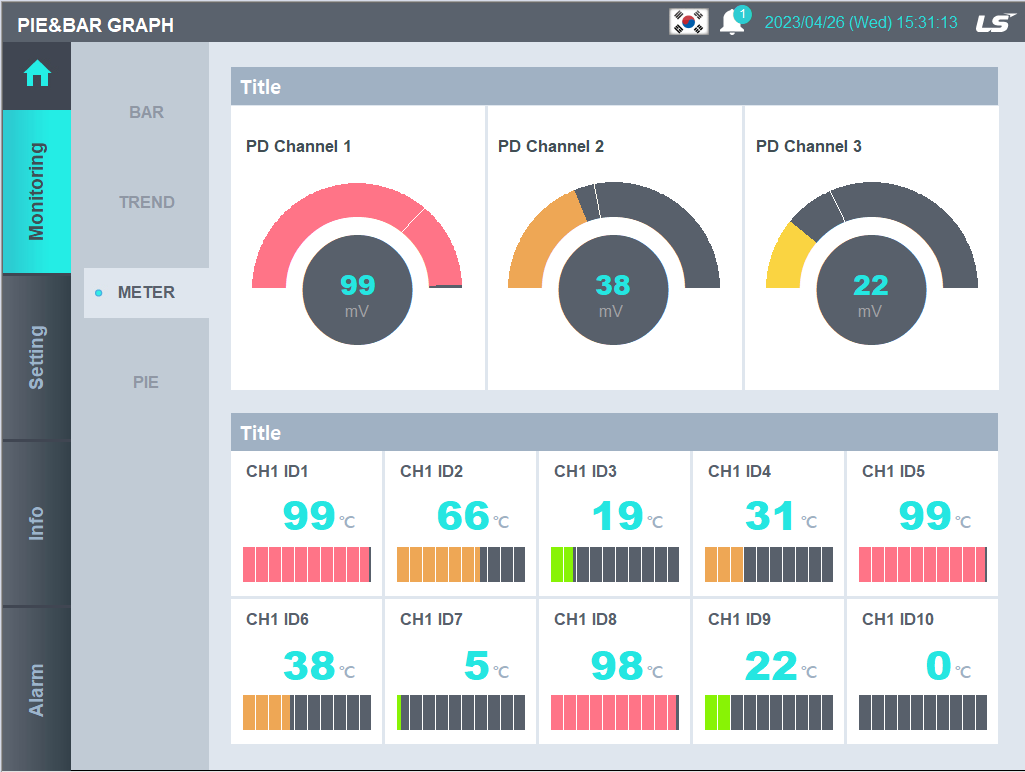Click the CH1 ID5 bar indicator
This screenshot has width=1025, height=772.
[922, 565]
